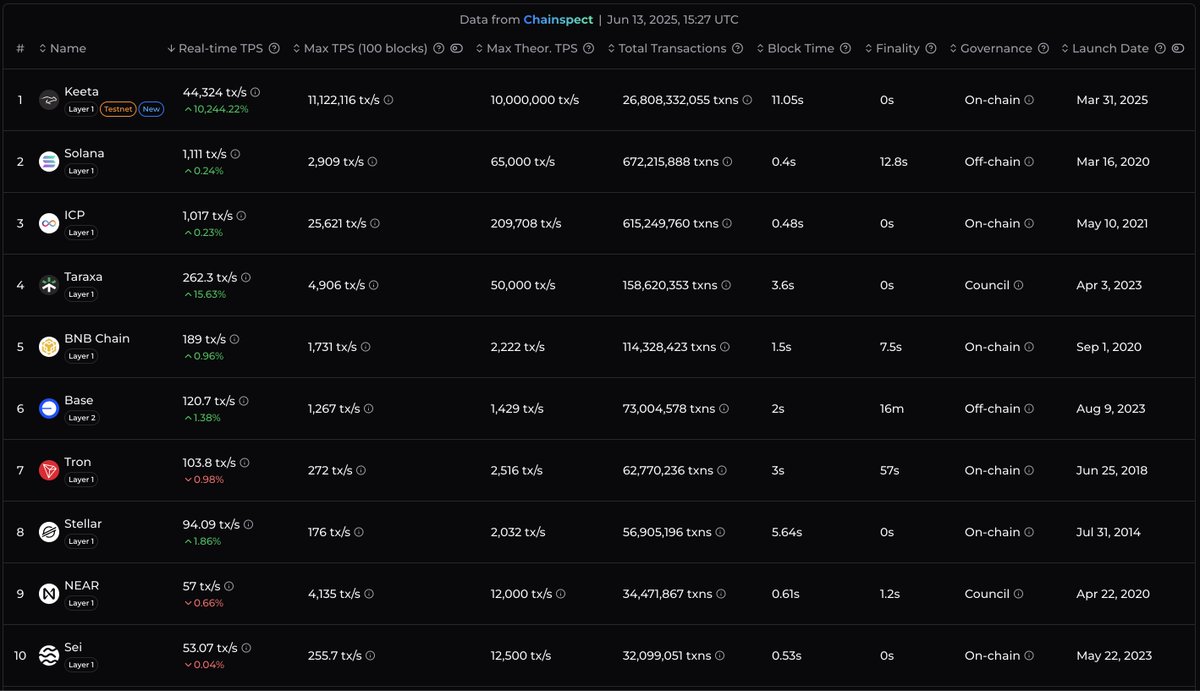
Task: Click the Layer 2 badge under Base
Action: pos(81,418)
